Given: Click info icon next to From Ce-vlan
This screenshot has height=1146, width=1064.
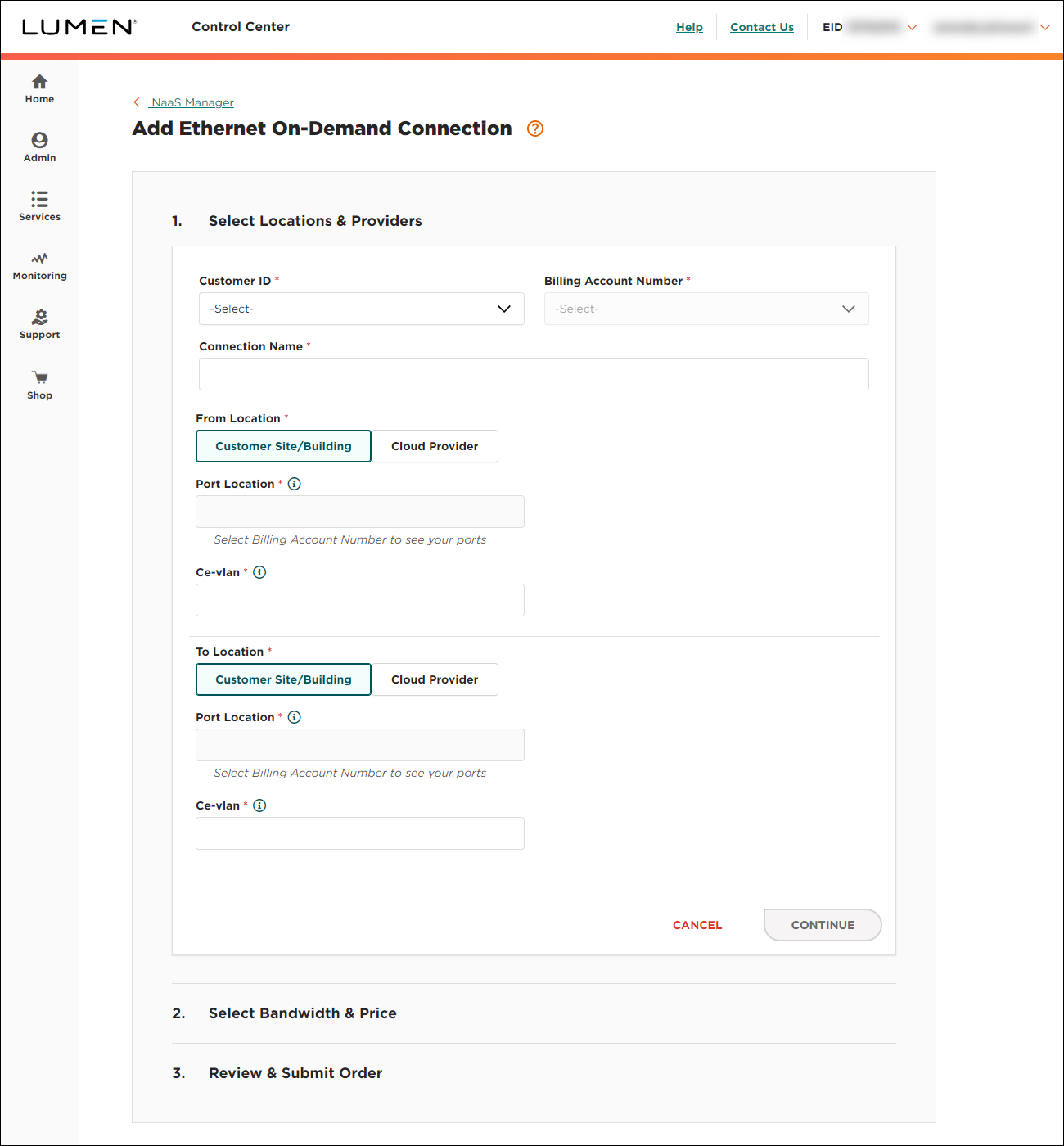Looking at the screenshot, I should (x=259, y=572).
